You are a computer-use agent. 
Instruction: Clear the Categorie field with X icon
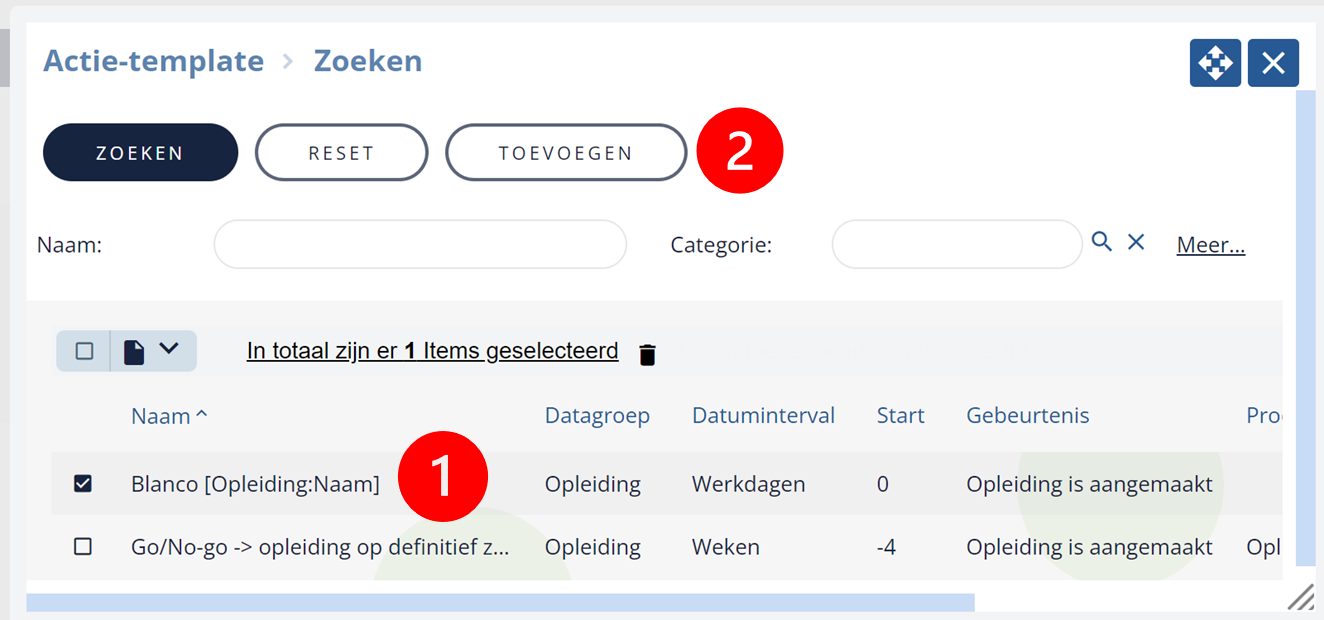click(x=1136, y=241)
